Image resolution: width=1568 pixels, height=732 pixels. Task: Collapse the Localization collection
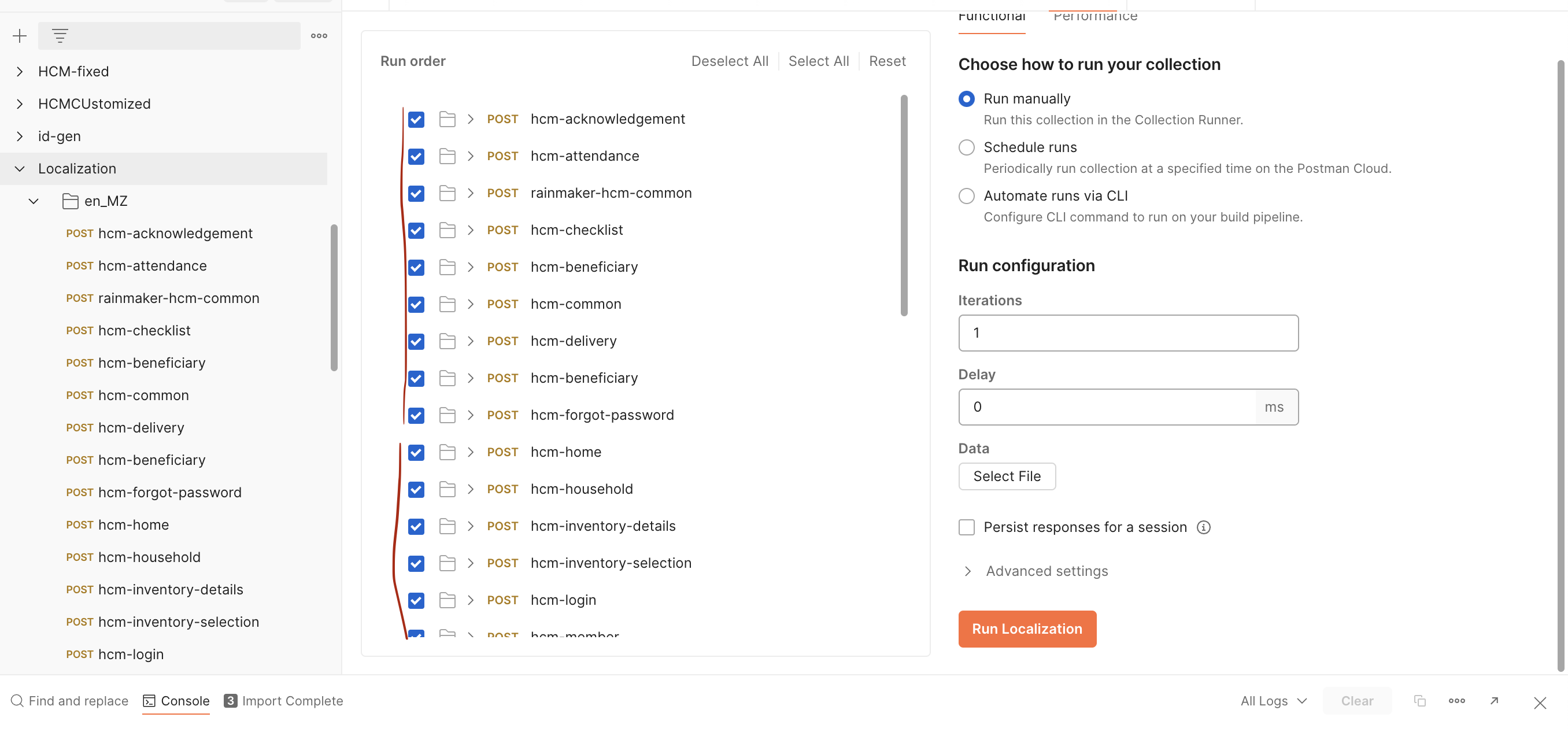coord(20,169)
